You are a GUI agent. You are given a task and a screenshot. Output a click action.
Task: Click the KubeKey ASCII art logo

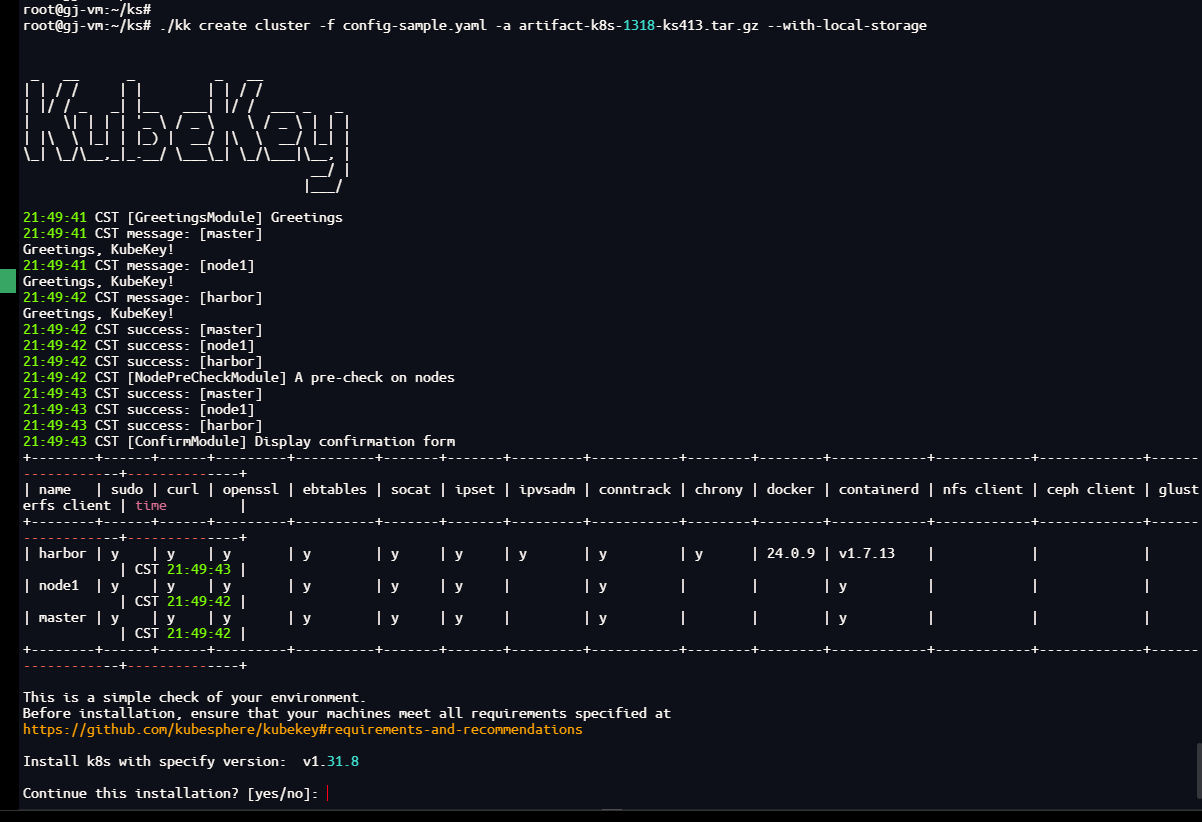185,130
